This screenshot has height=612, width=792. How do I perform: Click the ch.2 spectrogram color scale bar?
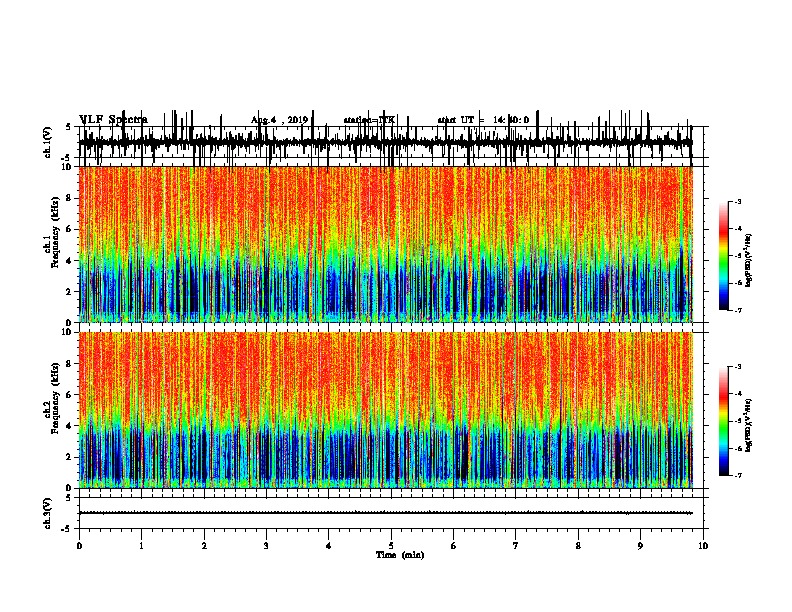coord(723,421)
